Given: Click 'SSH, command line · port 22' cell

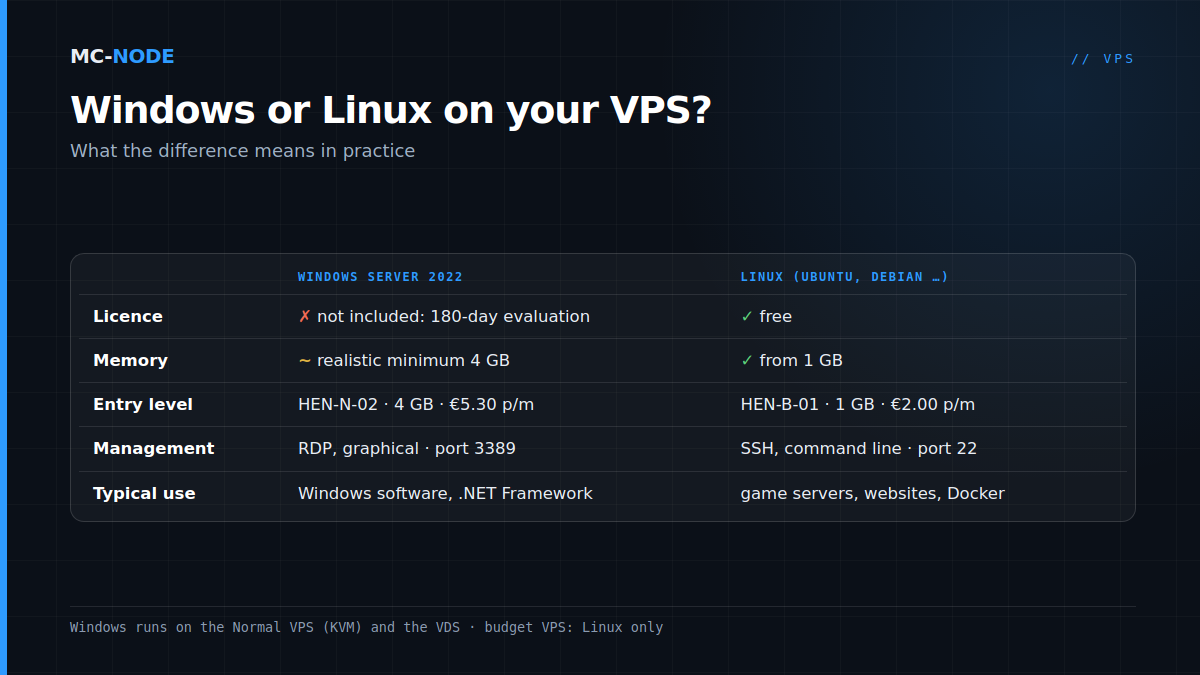Looking at the screenshot, I should click(858, 448).
